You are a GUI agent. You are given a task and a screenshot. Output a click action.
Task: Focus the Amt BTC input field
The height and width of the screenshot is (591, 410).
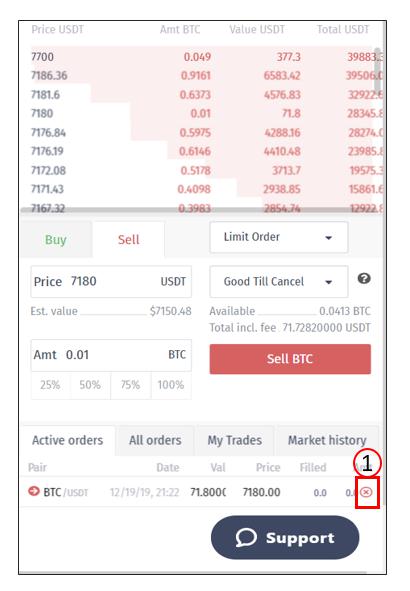tap(111, 355)
